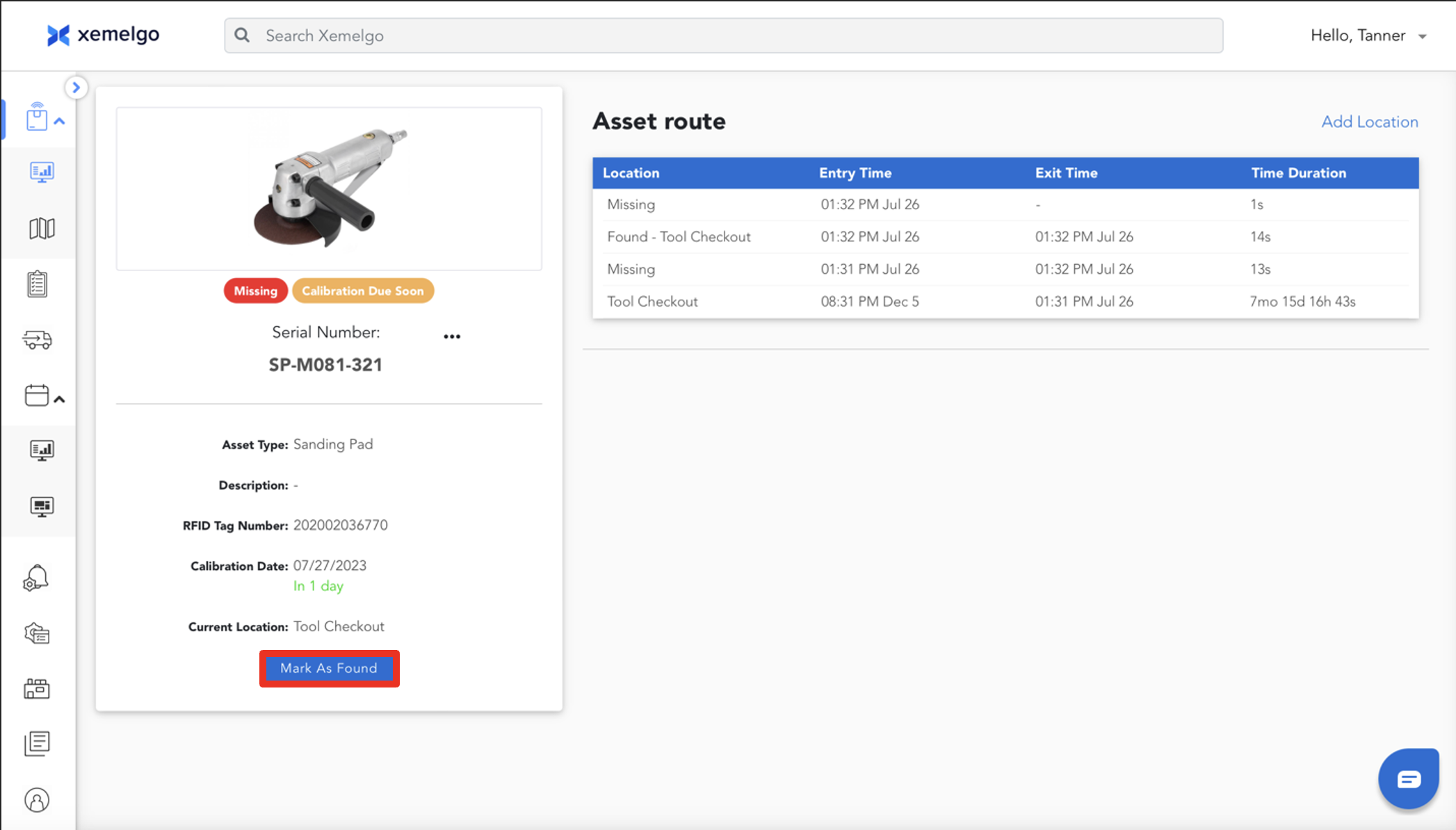Click the alert bell settings icon
This screenshot has height=830, width=1456.
point(36,578)
